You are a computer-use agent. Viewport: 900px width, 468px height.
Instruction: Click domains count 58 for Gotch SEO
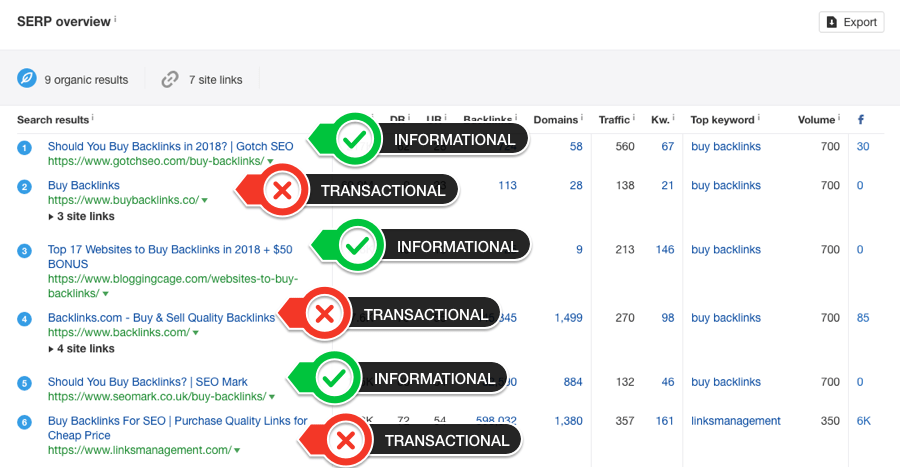[576, 146]
